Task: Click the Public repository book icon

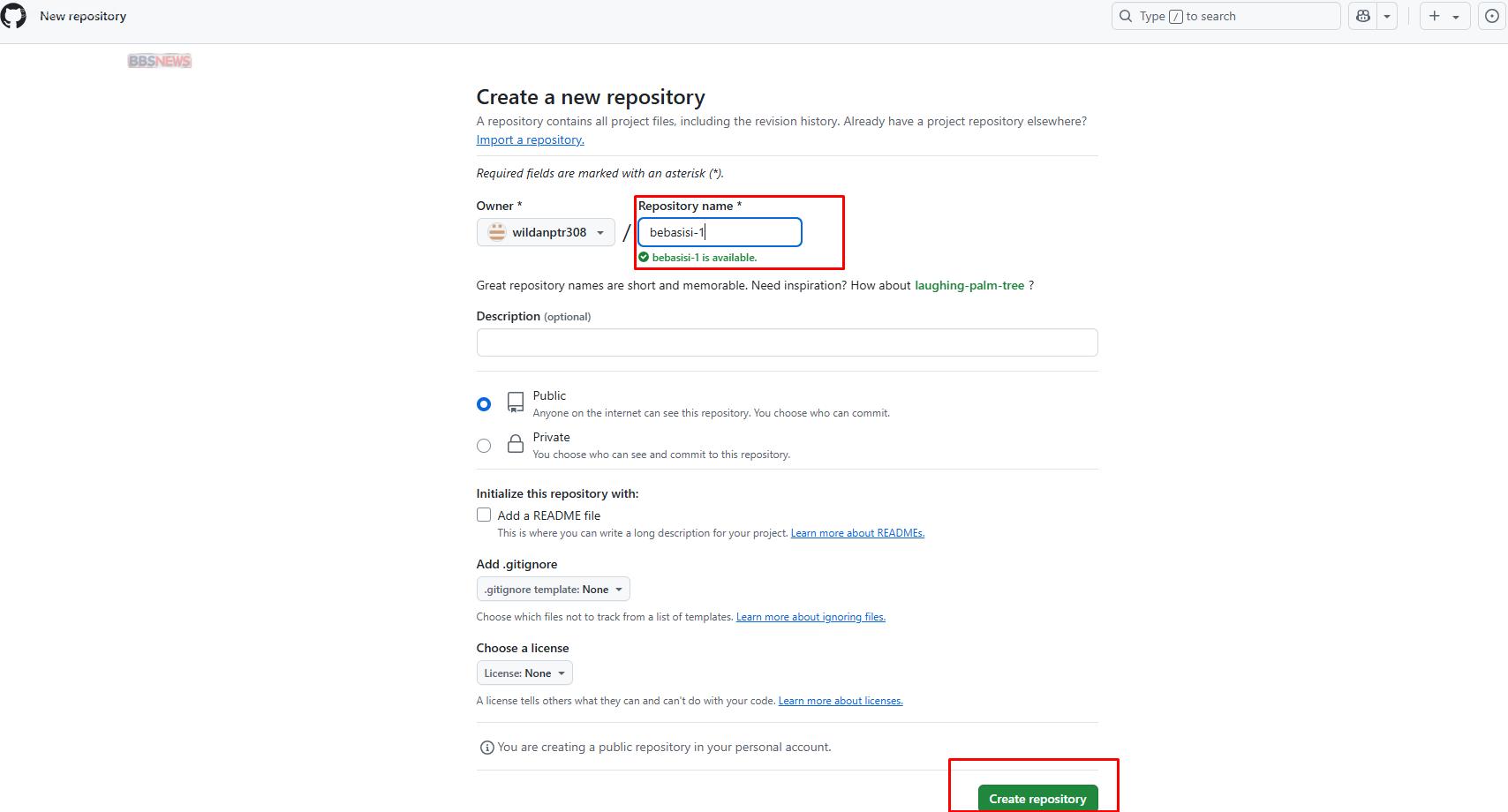Action: click(516, 402)
